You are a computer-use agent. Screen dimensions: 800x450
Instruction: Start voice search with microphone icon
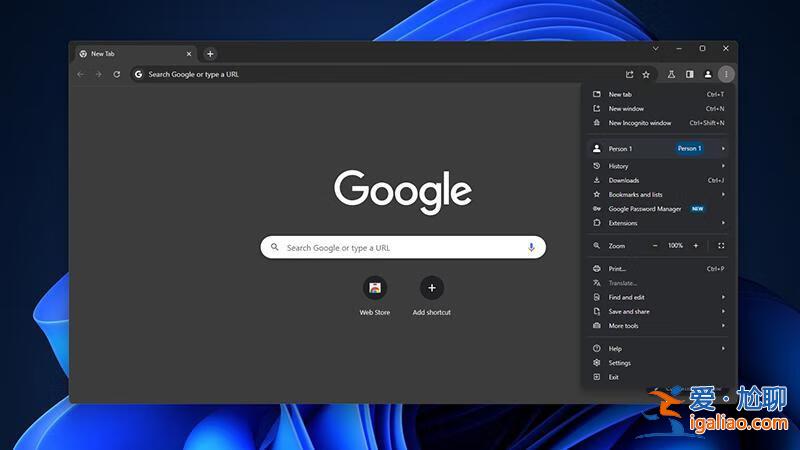(x=531, y=247)
